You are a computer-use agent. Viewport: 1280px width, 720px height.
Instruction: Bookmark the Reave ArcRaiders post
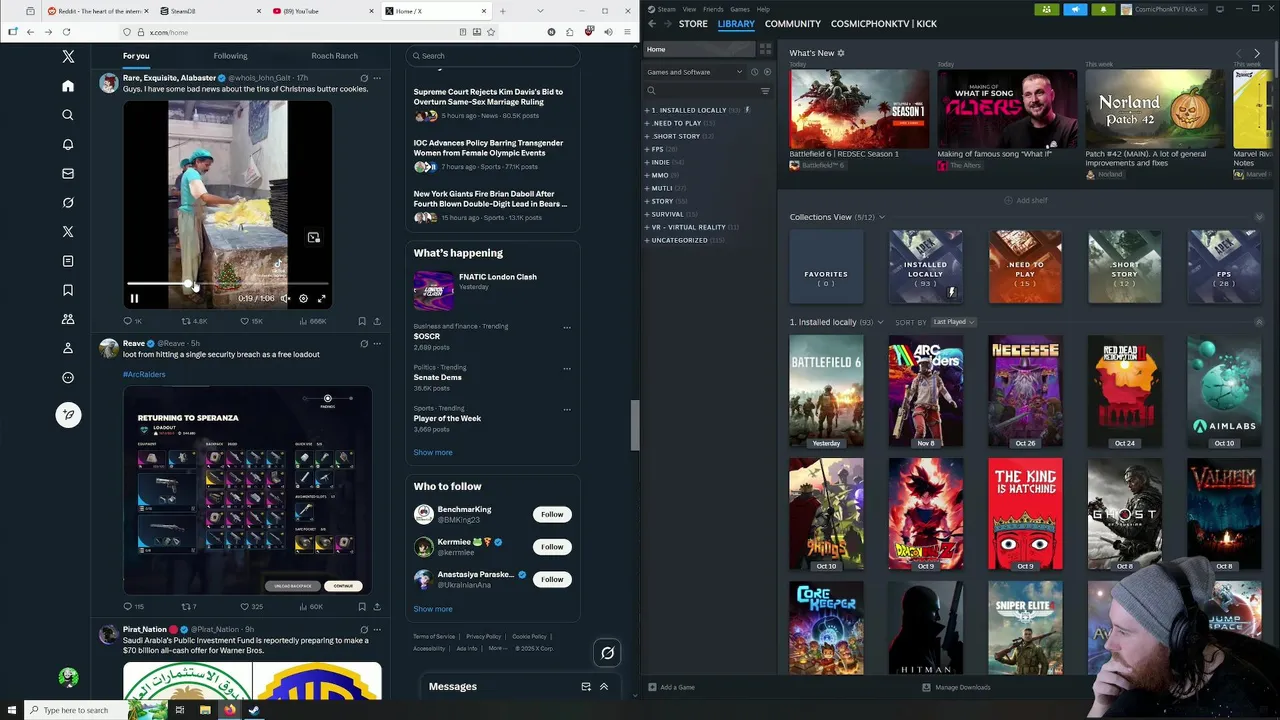pyautogui.click(x=362, y=606)
